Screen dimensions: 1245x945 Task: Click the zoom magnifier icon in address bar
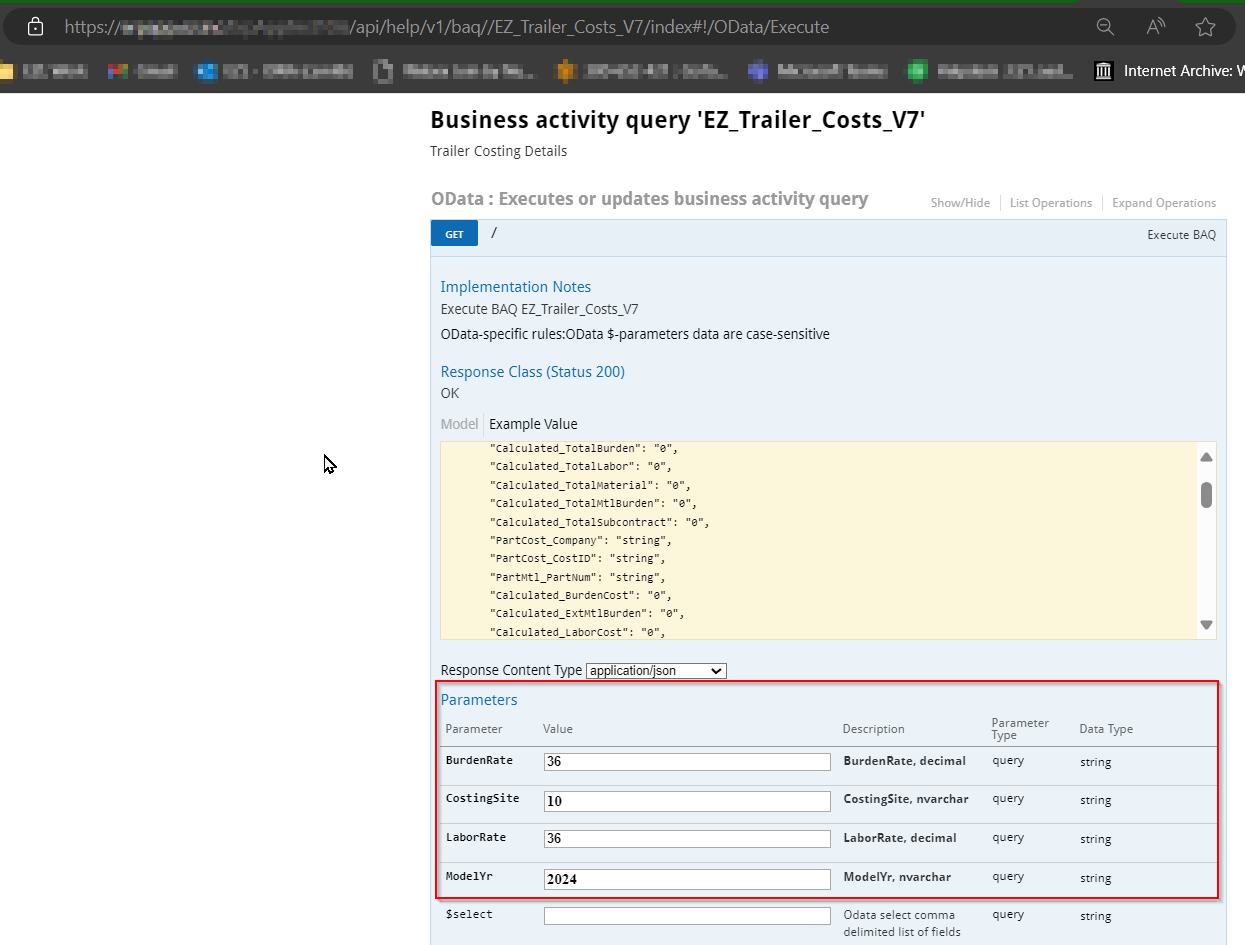coord(1105,27)
